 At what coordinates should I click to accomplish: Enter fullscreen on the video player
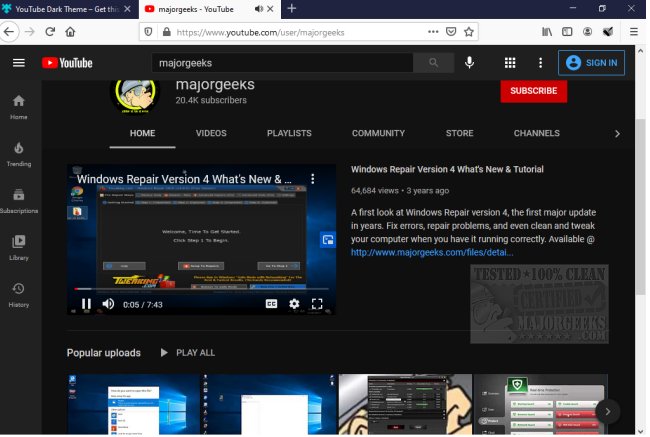click(x=317, y=304)
